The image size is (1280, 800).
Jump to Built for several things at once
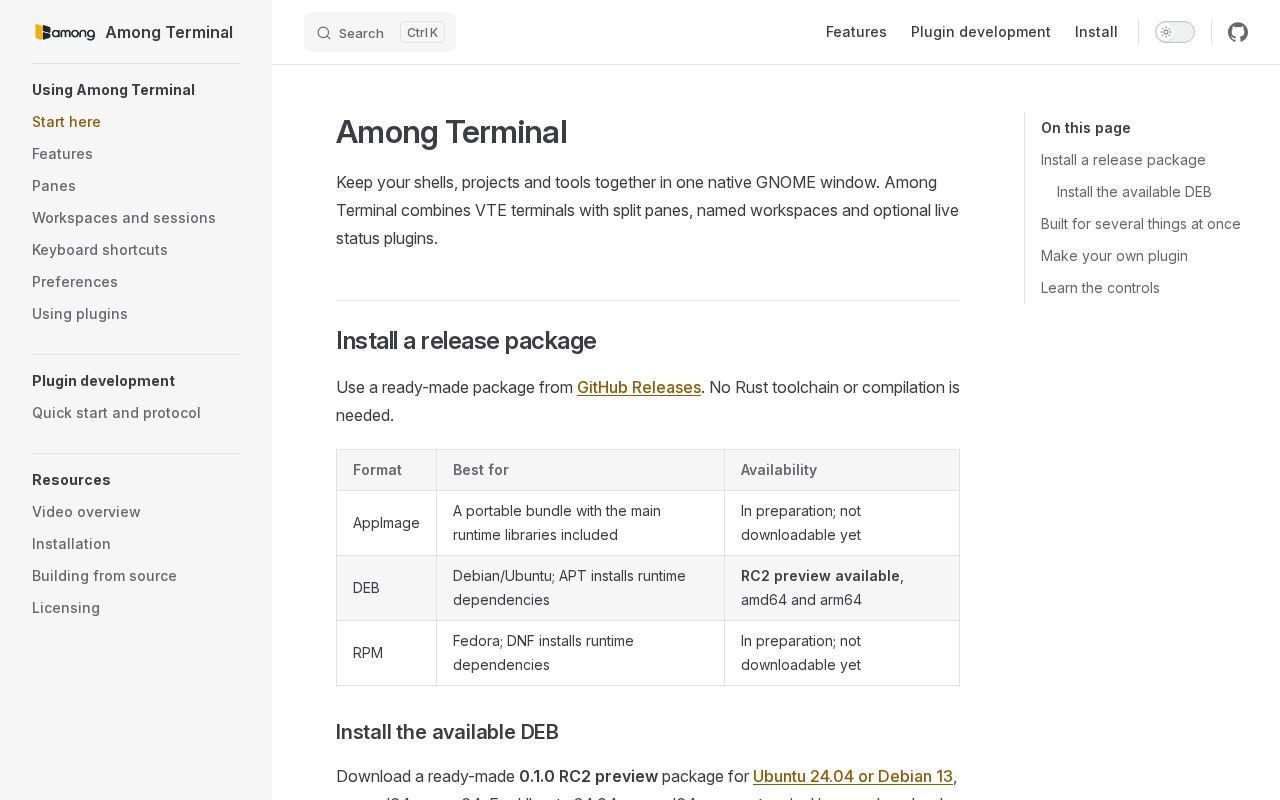point(1141,224)
